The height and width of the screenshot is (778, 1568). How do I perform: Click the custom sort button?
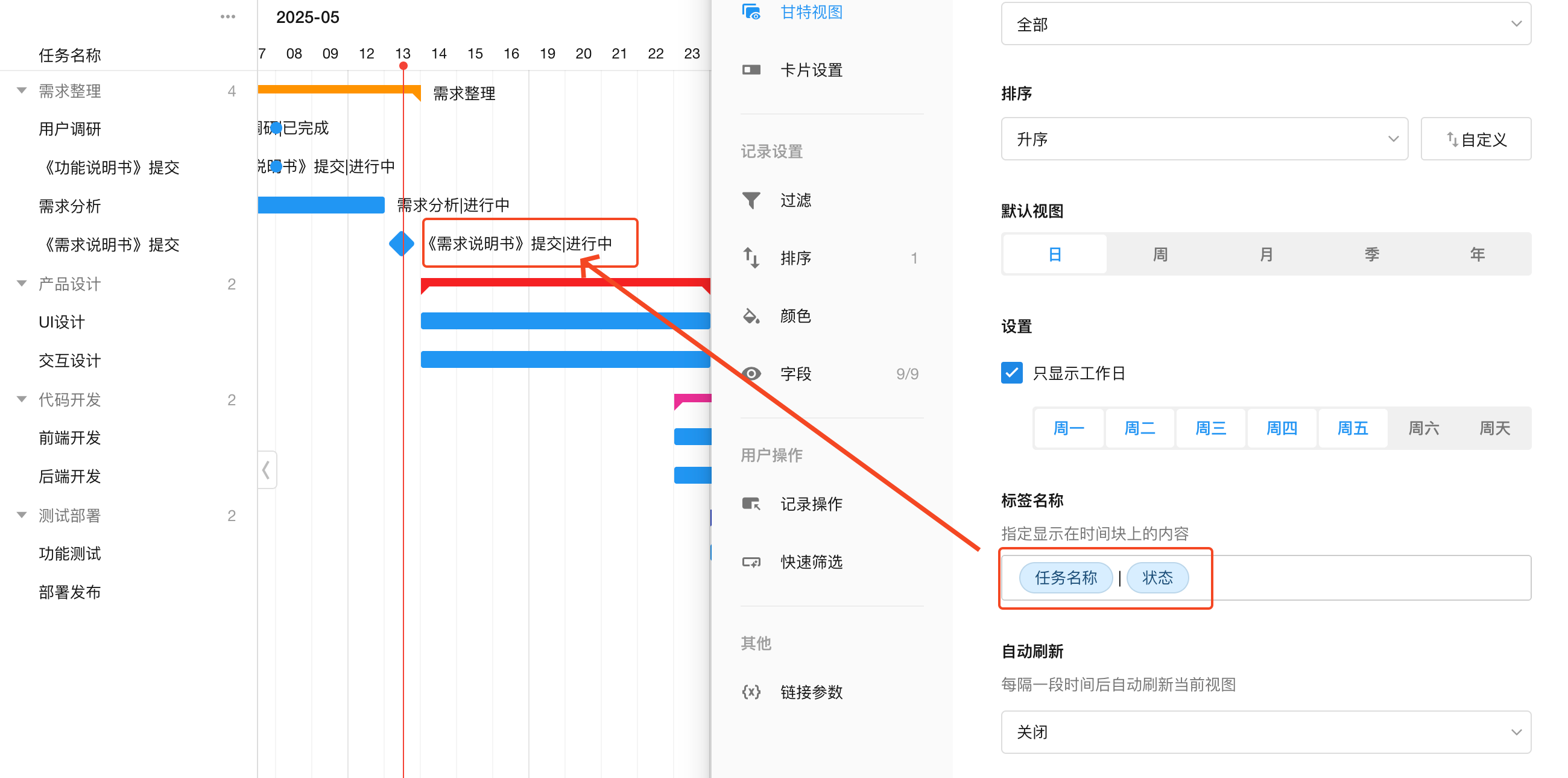click(x=1476, y=139)
